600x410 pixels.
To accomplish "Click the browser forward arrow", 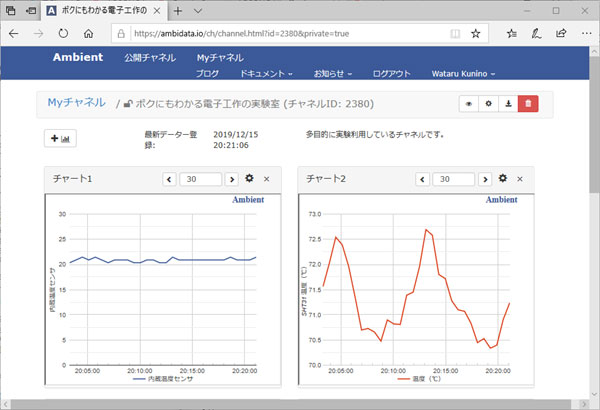I will (x=38, y=34).
